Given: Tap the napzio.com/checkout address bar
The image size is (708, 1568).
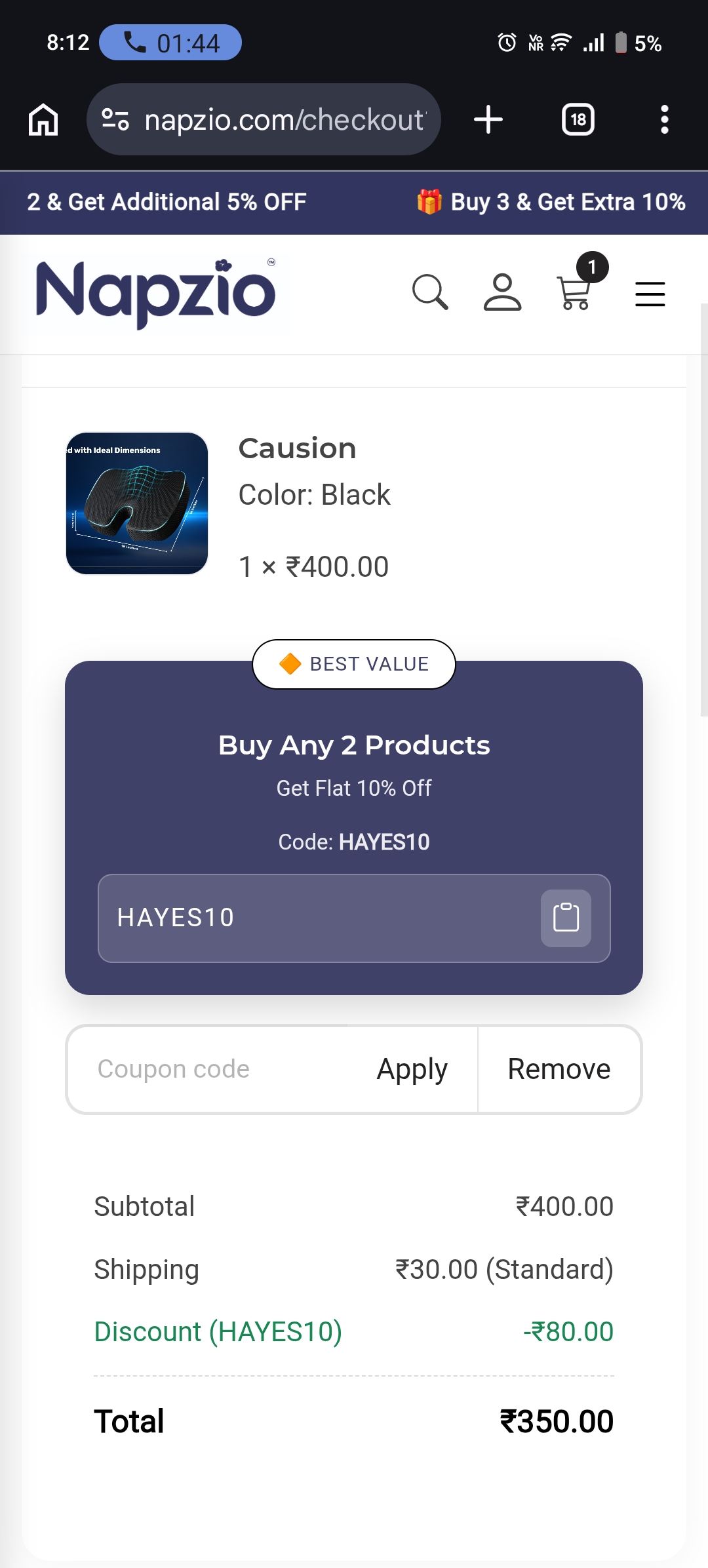Looking at the screenshot, I should point(283,120).
